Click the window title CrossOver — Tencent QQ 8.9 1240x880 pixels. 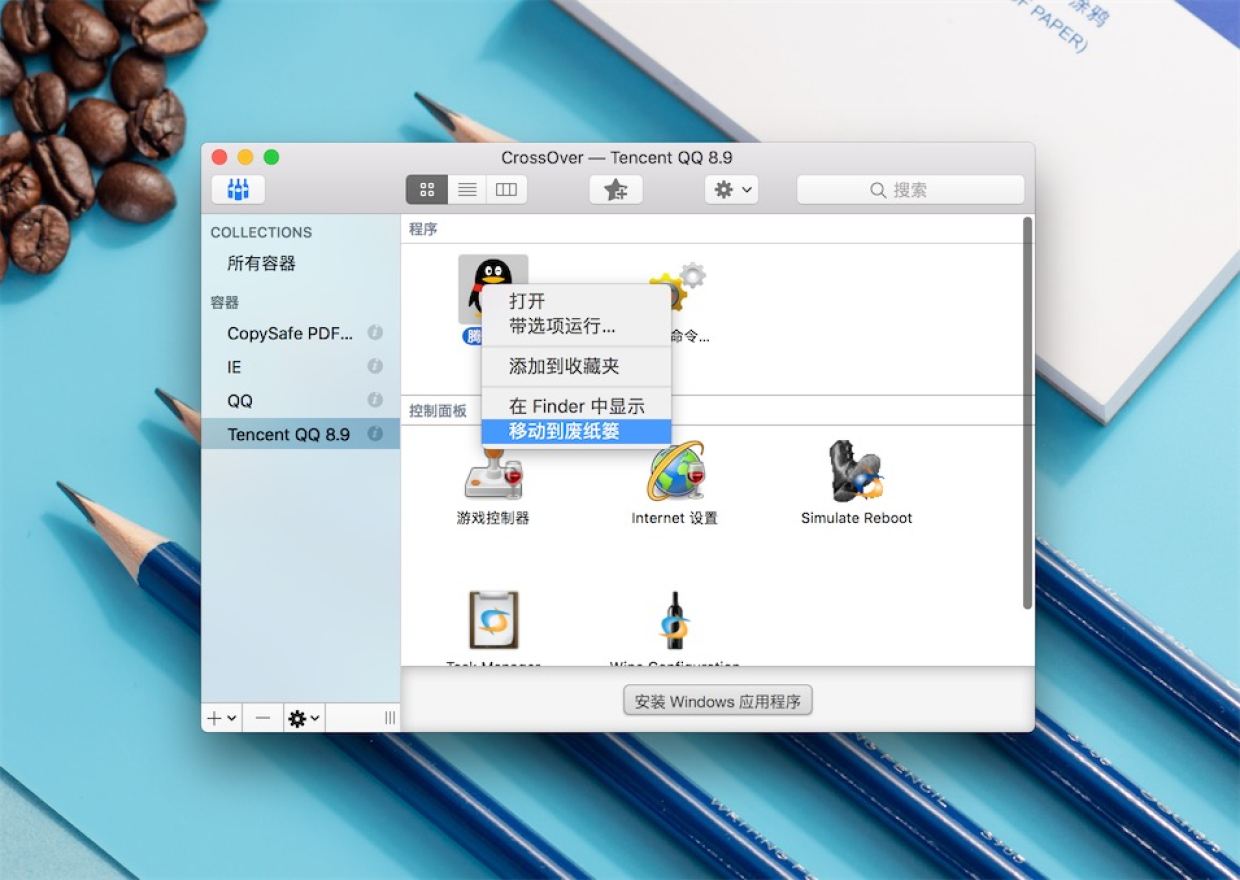(x=617, y=158)
